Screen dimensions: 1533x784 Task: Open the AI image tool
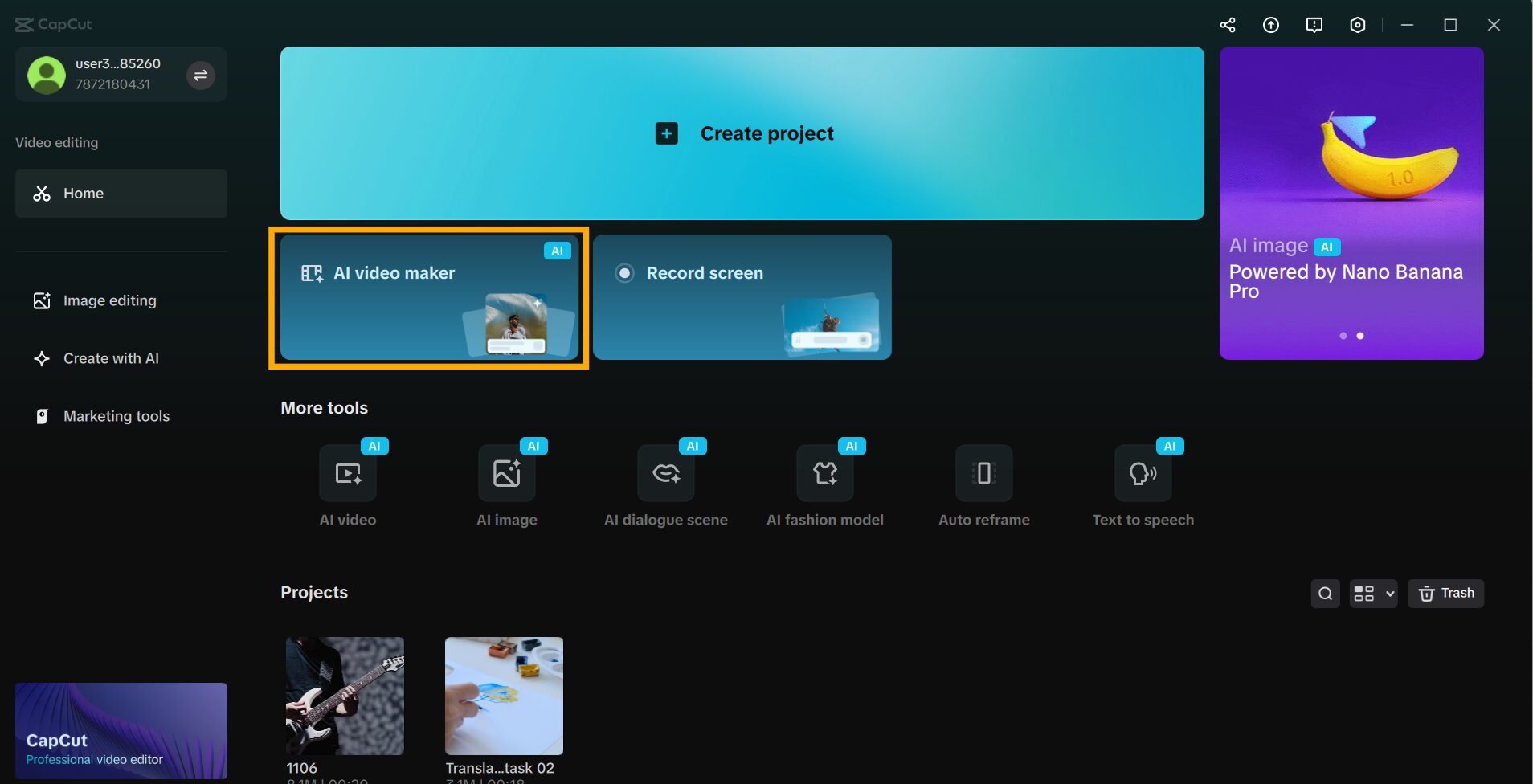pos(506,474)
